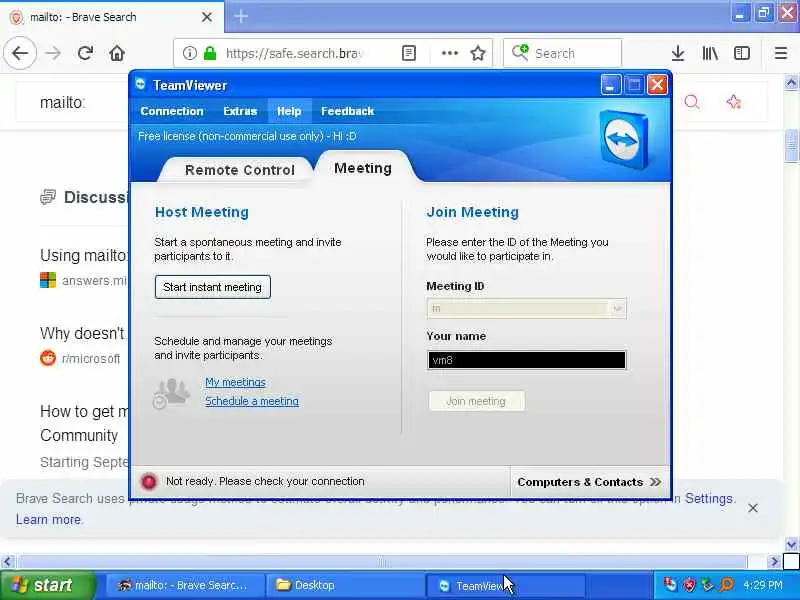Click the browser address bar URL

[x=292, y=53]
